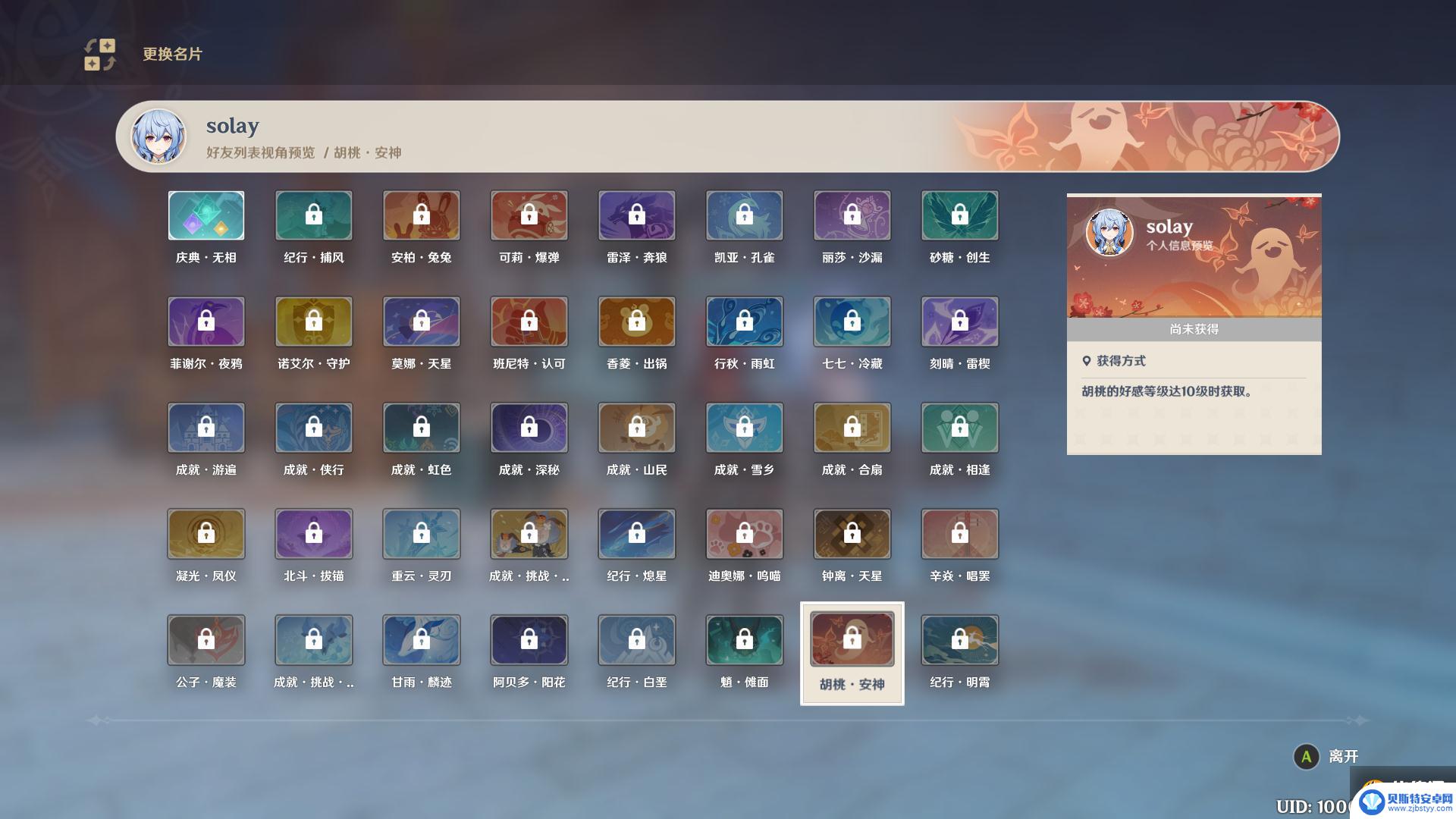Click the 凯亚·孔雀 namecard
The height and width of the screenshot is (819, 1456).
tap(745, 215)
